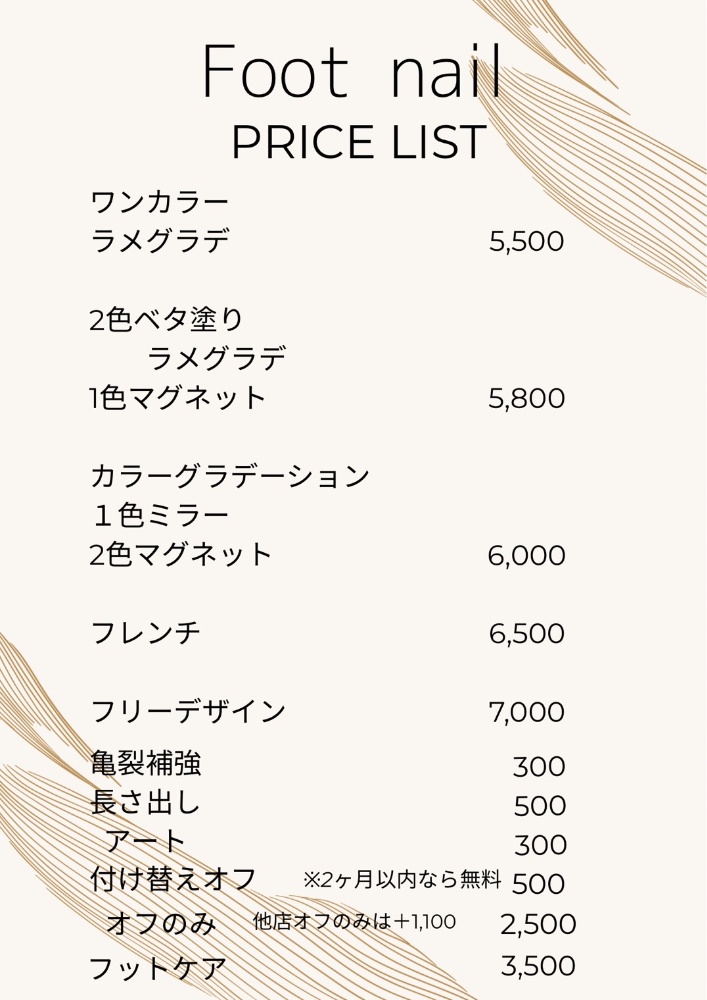Select the フットケア item
707x1000 pixels.
pos(158,968)
